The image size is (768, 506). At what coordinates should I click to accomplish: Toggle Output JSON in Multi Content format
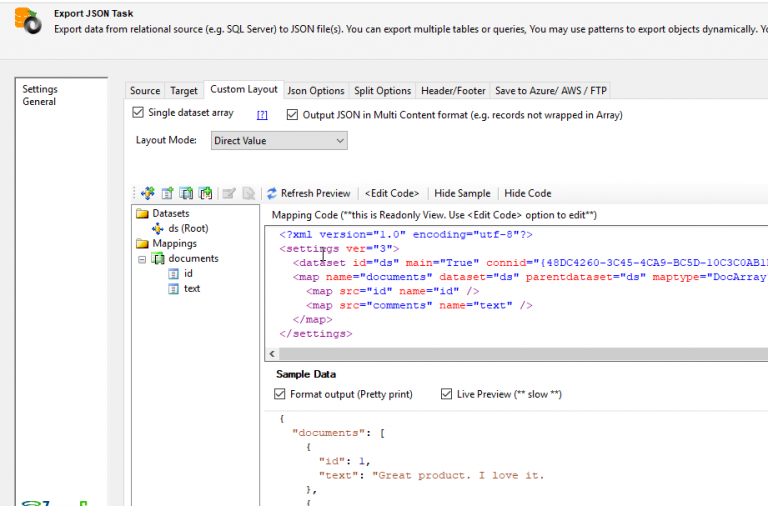click(293, 115)
